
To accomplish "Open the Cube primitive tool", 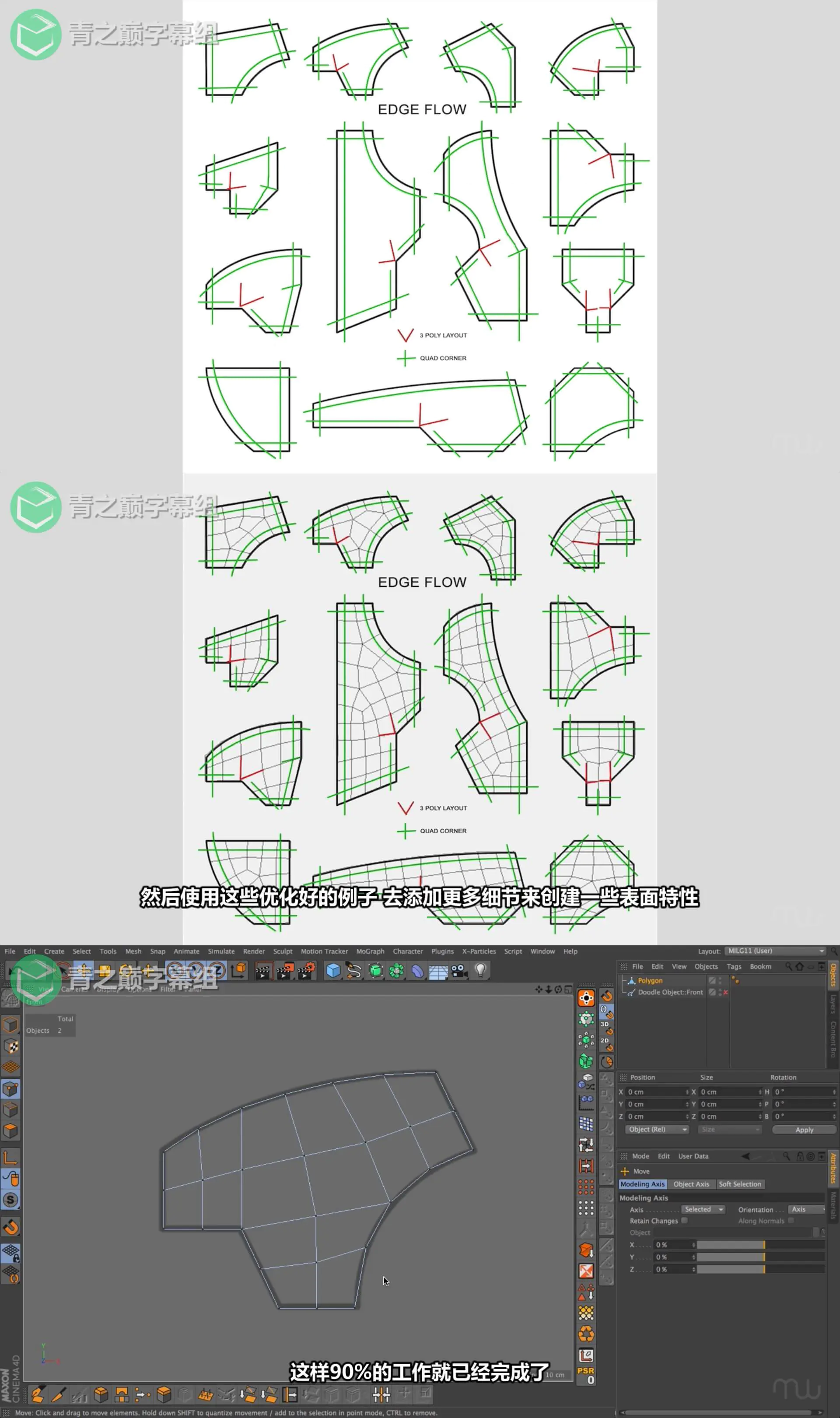I will [x=333, y=970].
